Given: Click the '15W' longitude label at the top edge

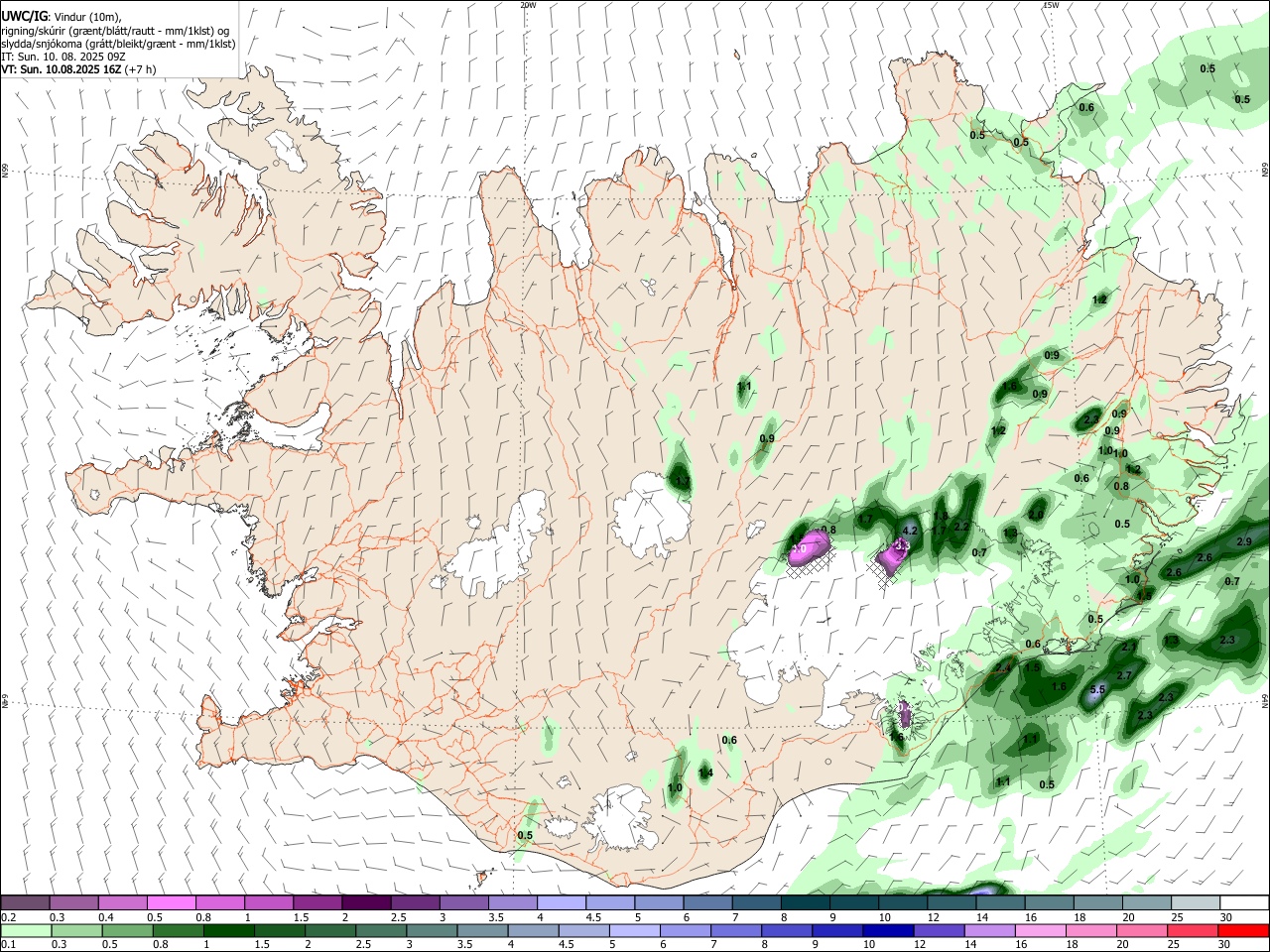Looking at the screenshot, I should [1051, 5].
